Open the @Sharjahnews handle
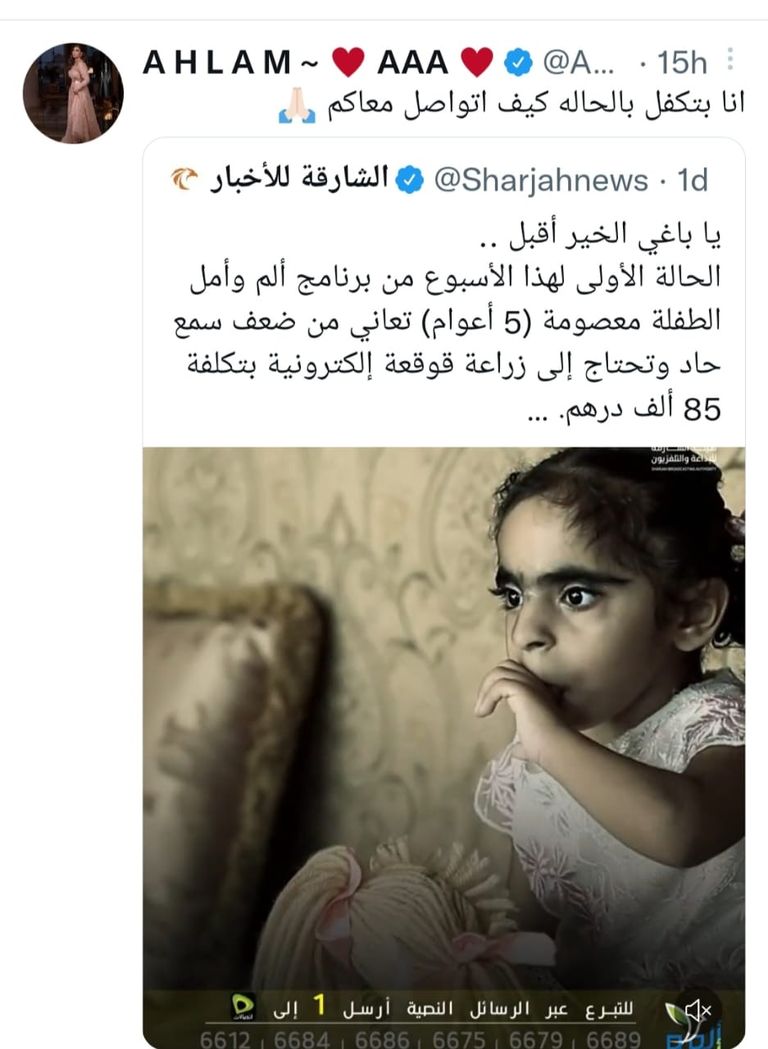 coord(541,181)
